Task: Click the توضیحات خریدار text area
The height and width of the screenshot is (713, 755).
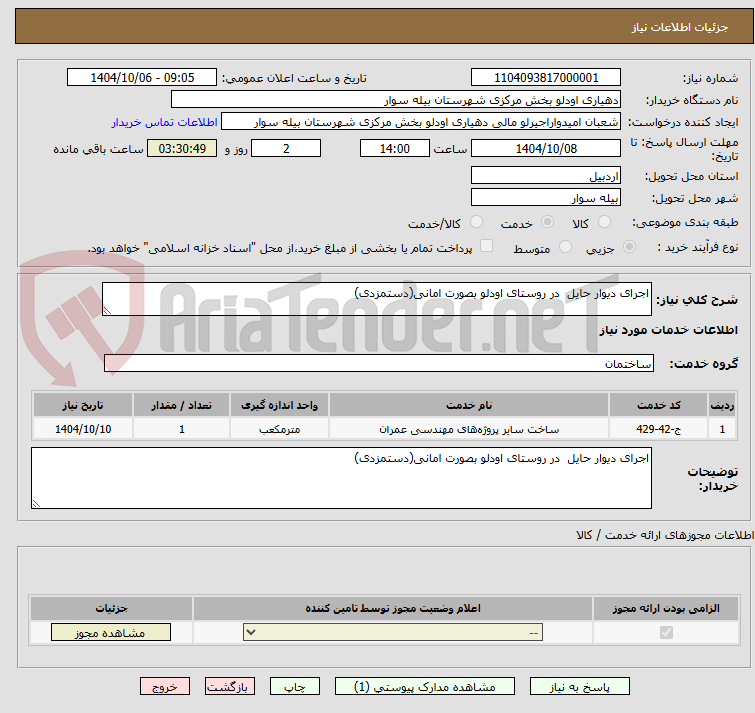Action: (341, 478)
